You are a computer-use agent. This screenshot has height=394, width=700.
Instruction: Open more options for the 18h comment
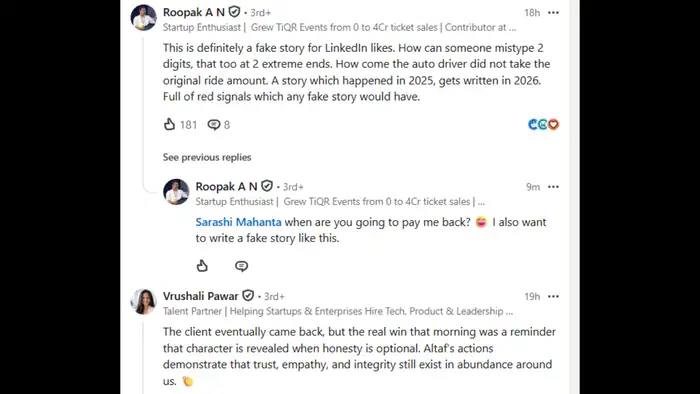tap(553, 12)
